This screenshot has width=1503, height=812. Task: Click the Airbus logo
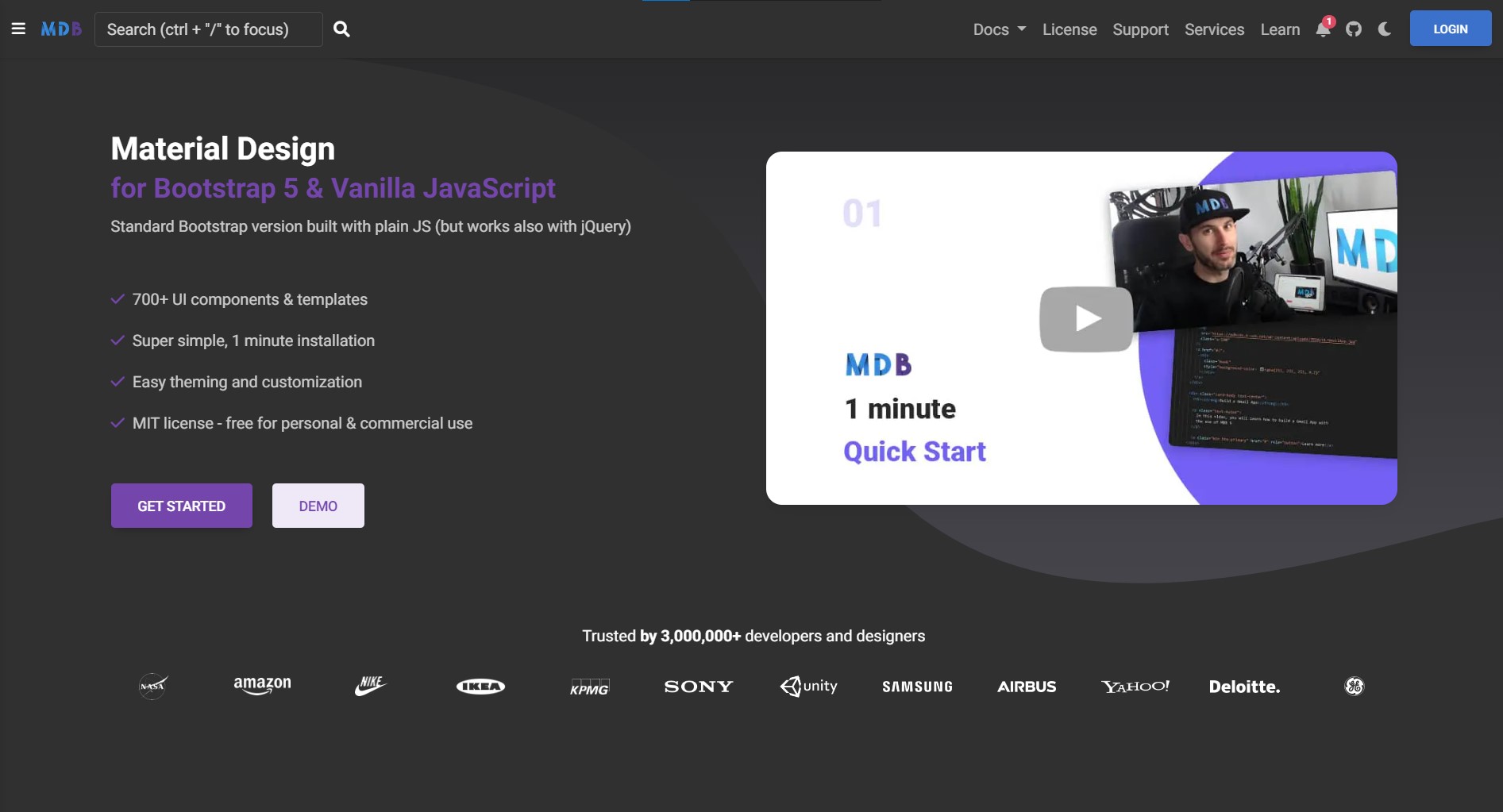point(1027,687)
